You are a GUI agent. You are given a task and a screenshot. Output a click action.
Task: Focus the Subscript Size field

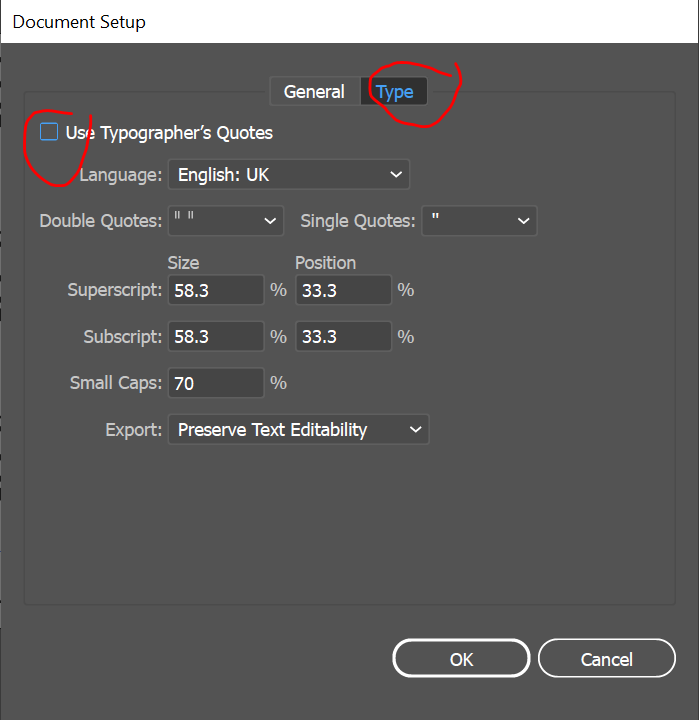(216, 337)
